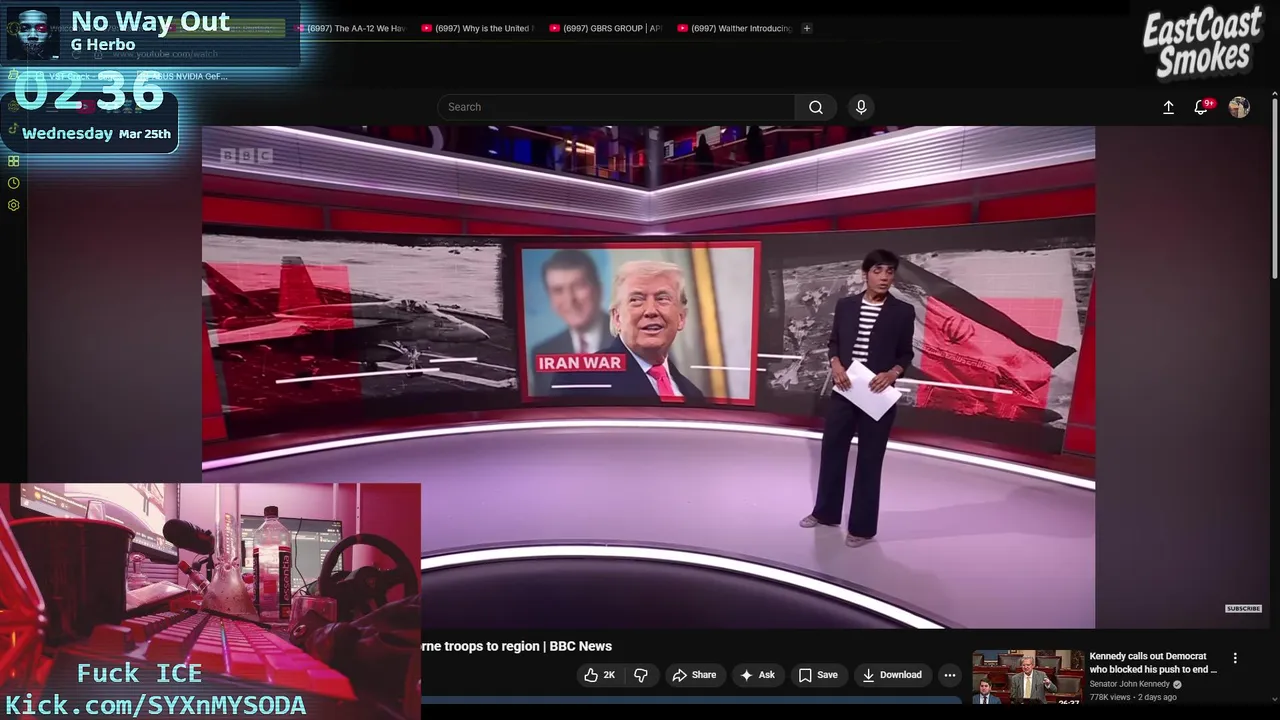Save the video to a playlist

click(817, 675)
